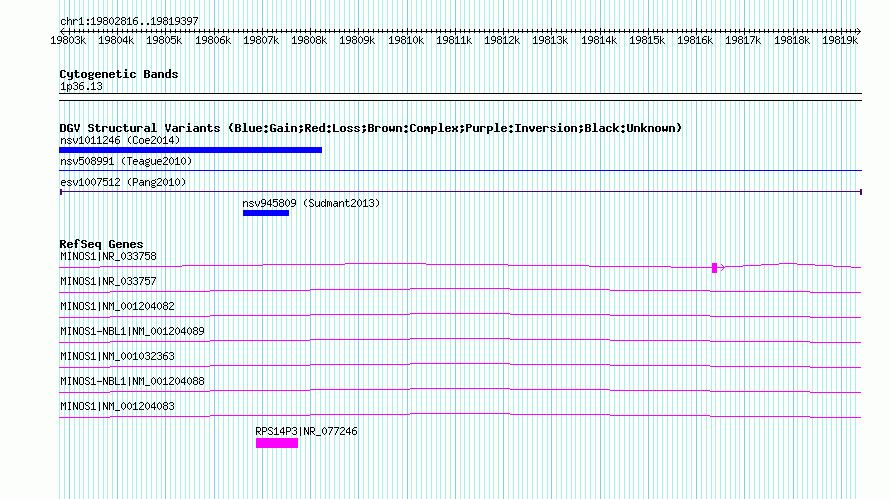Viewport: 890px width, 499px height.
Task: Click the 19808k ruler tick label
Action: coord(309,40)
